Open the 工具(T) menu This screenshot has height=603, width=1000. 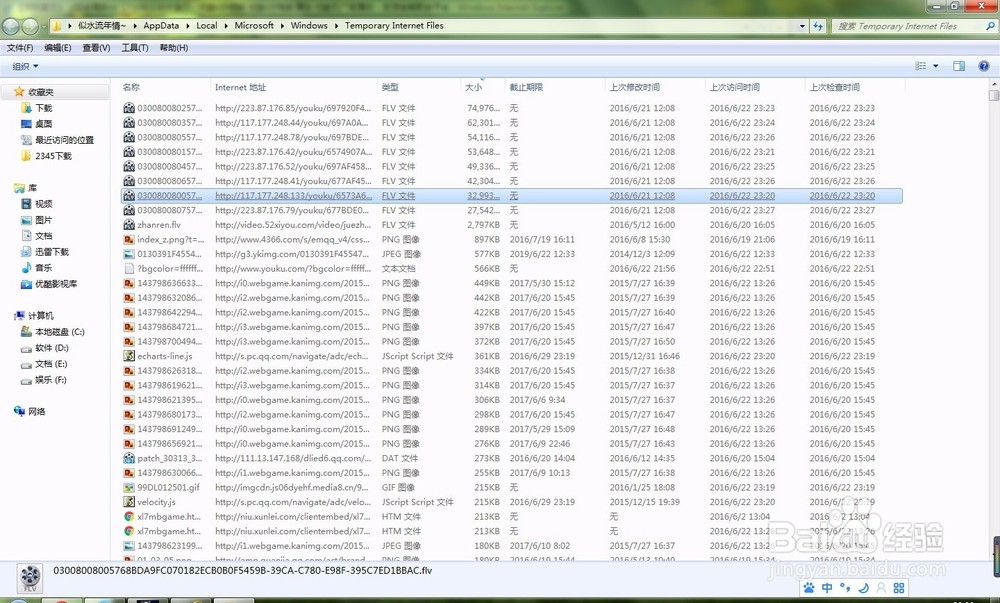(134, 47)
